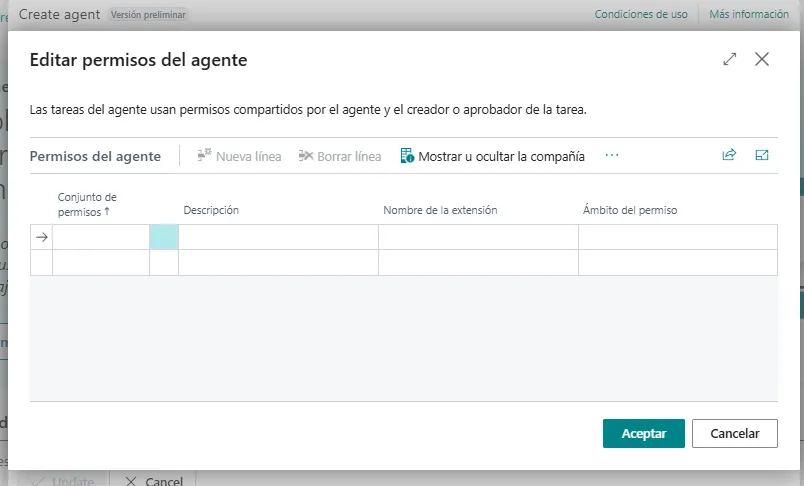Close the Editar permisos del agente dialog

click(762, 60)
